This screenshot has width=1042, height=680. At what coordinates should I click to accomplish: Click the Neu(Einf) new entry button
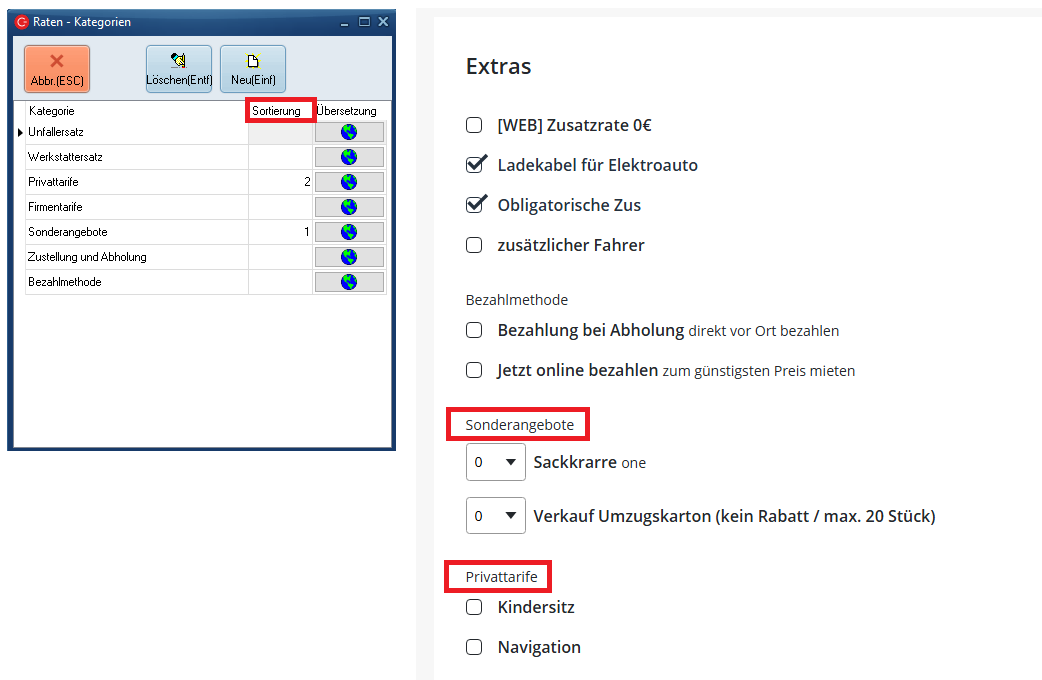point(253,69)
